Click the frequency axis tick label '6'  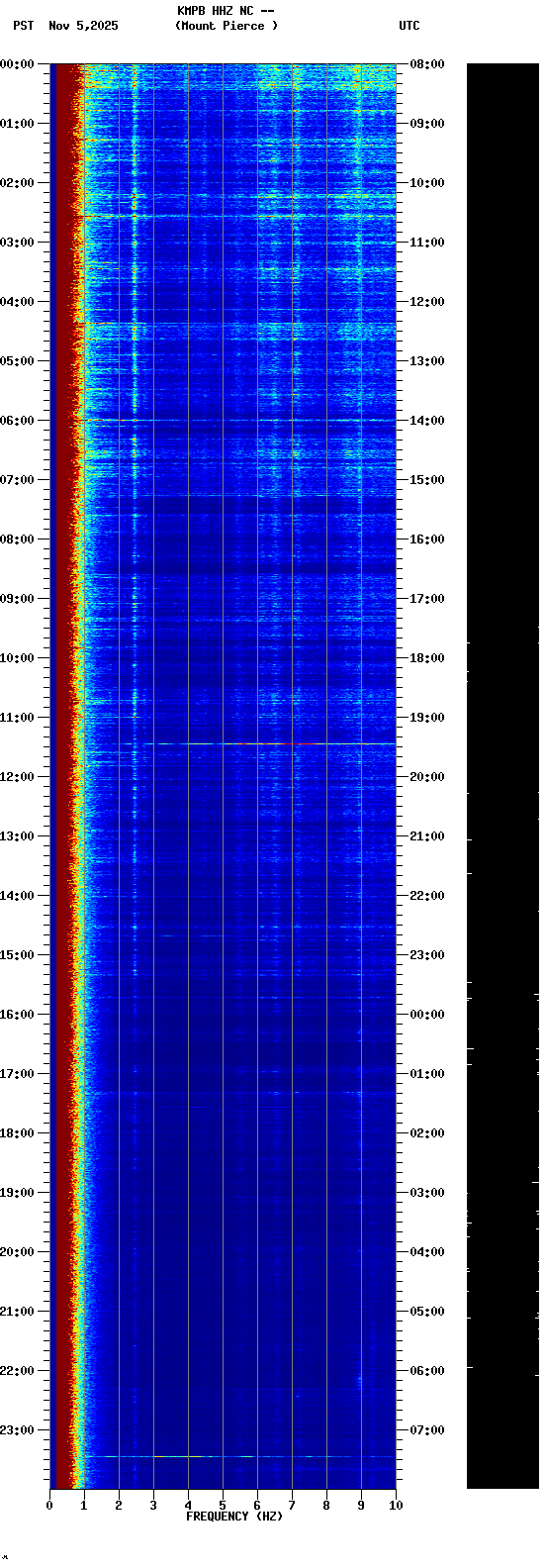pos(257,1506)
